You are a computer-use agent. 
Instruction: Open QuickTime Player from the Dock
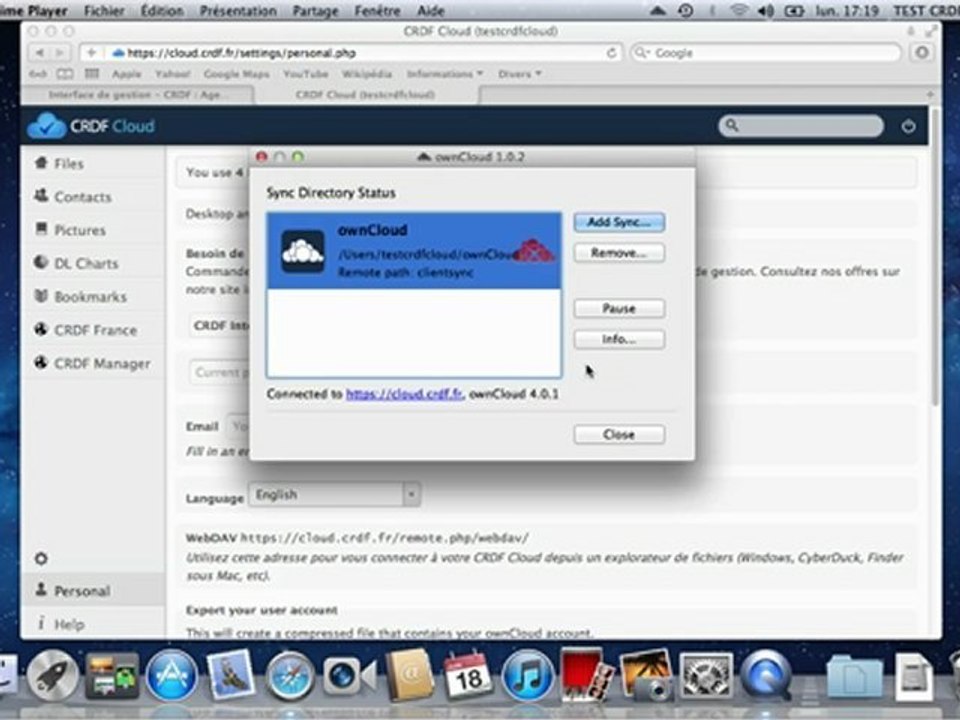[765, 676]
